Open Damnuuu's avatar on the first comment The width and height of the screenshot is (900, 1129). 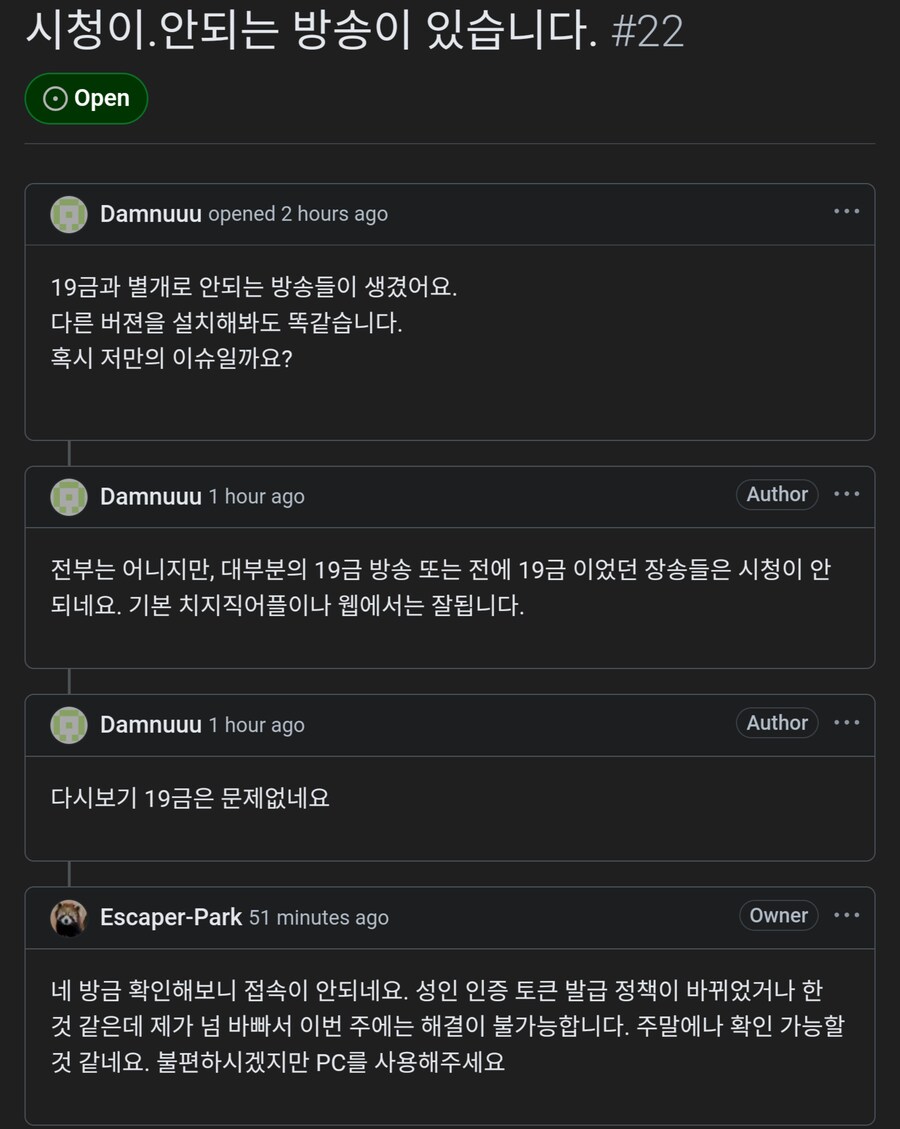pos(68,213)
